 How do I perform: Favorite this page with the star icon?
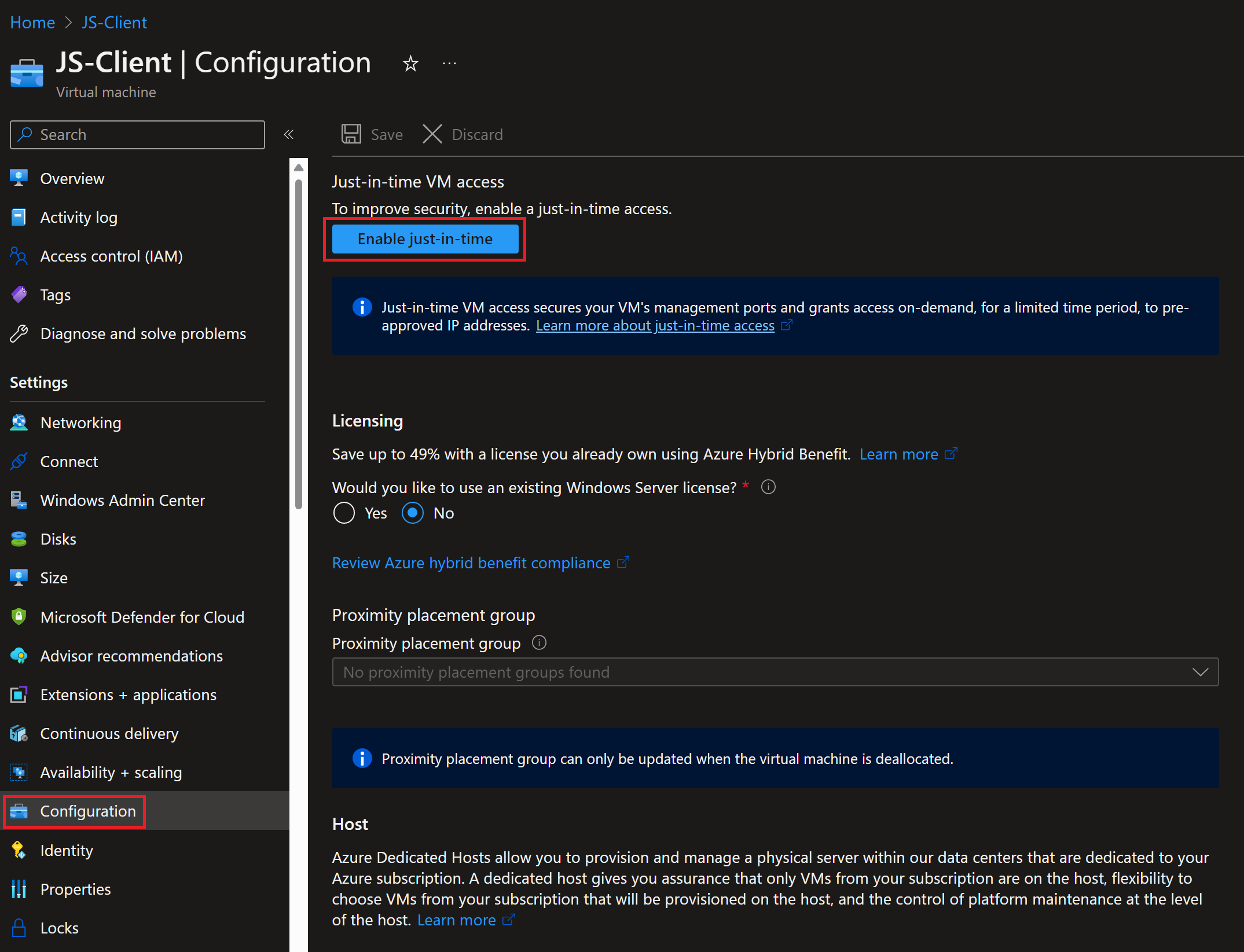click(x=410, y=63)
